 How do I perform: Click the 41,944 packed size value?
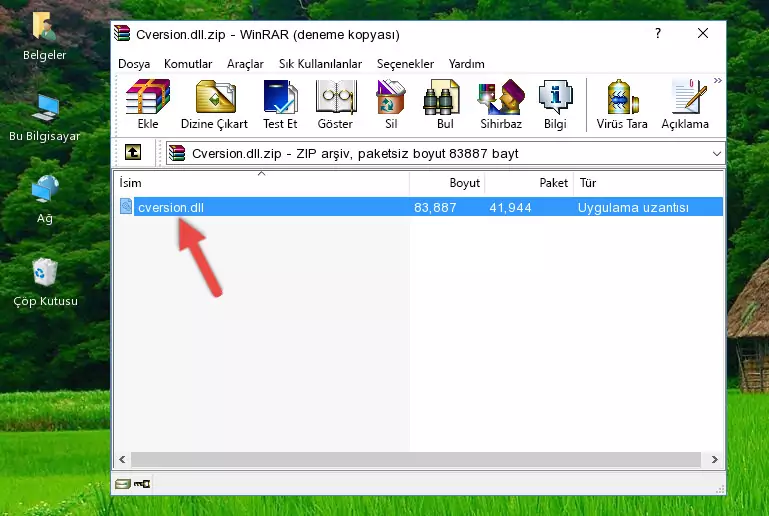[510, 207]
